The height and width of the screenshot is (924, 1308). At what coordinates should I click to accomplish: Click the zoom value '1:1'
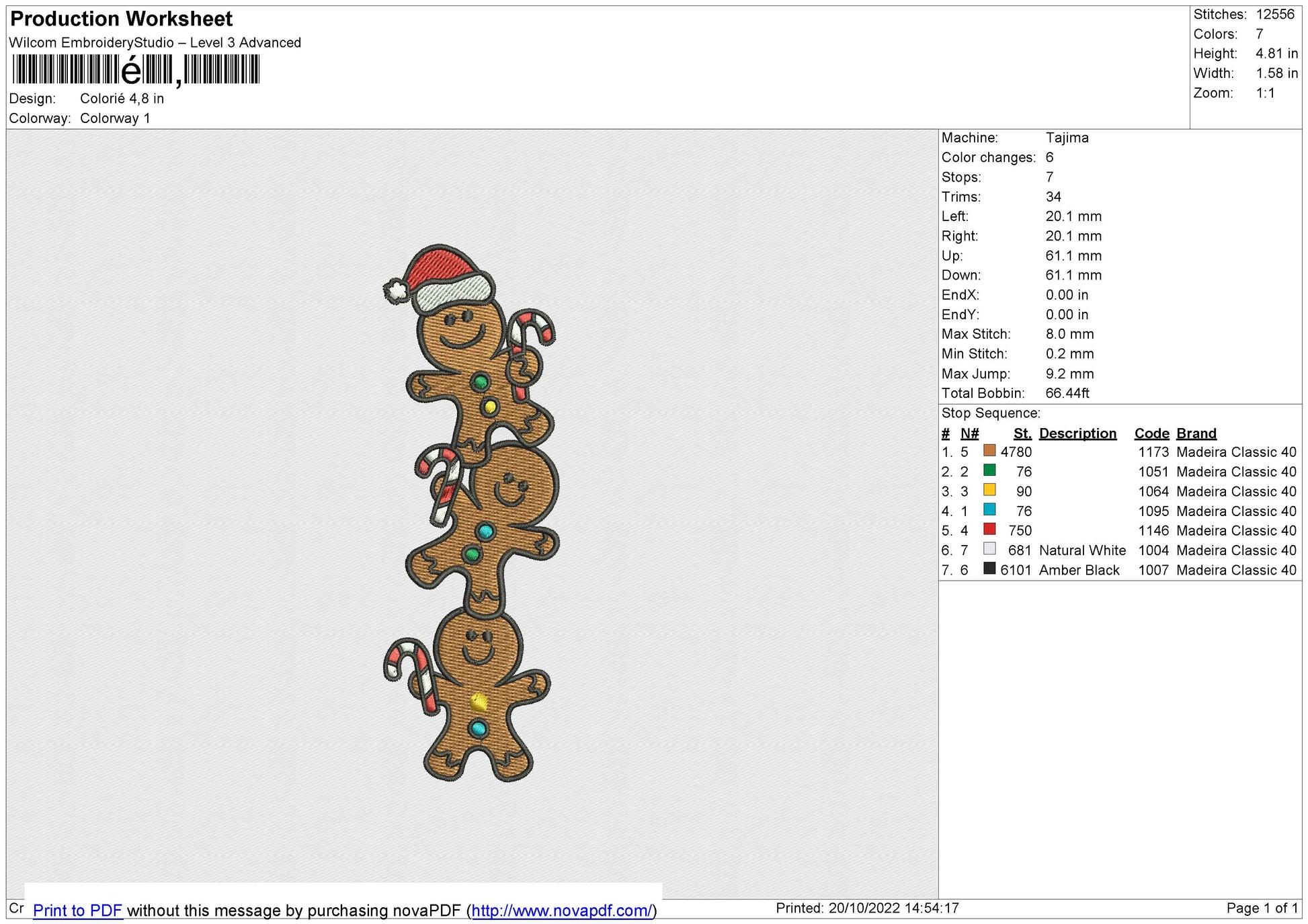tap(1266, 93)
